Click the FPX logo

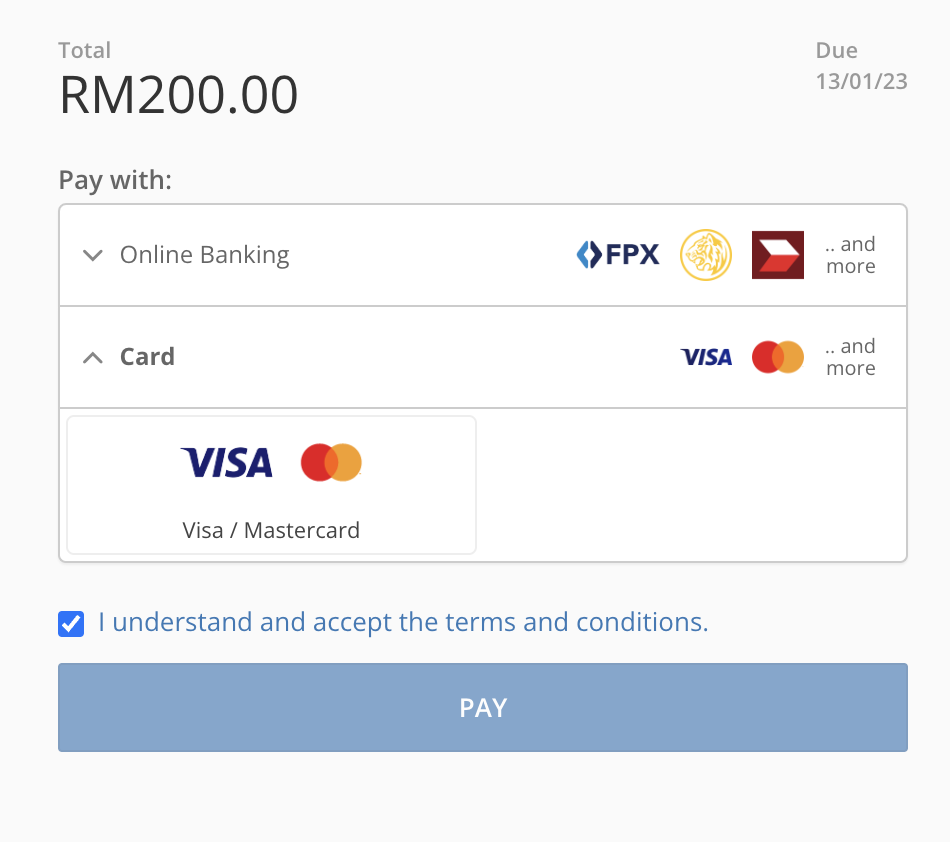click(618, 255)
